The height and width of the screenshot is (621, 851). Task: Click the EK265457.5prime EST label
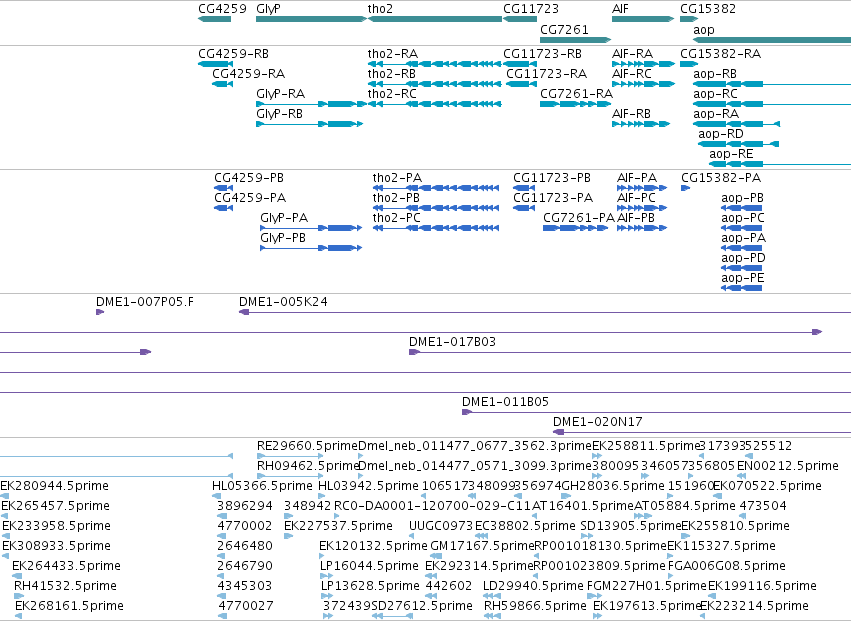click(x=55, y=506)
